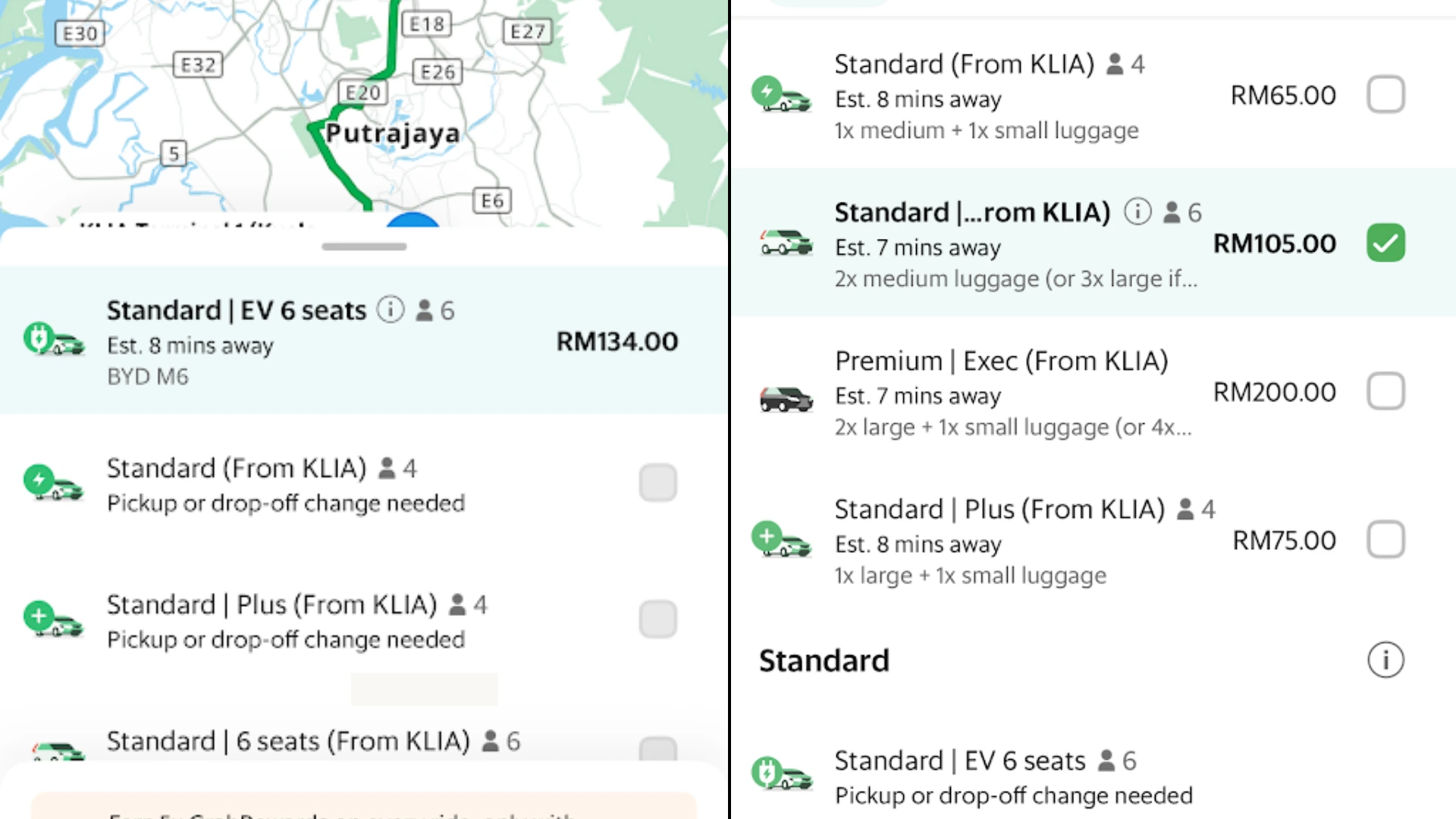
Task: Tap info icon beside Standard EV 6 seats
Action: 391,309
